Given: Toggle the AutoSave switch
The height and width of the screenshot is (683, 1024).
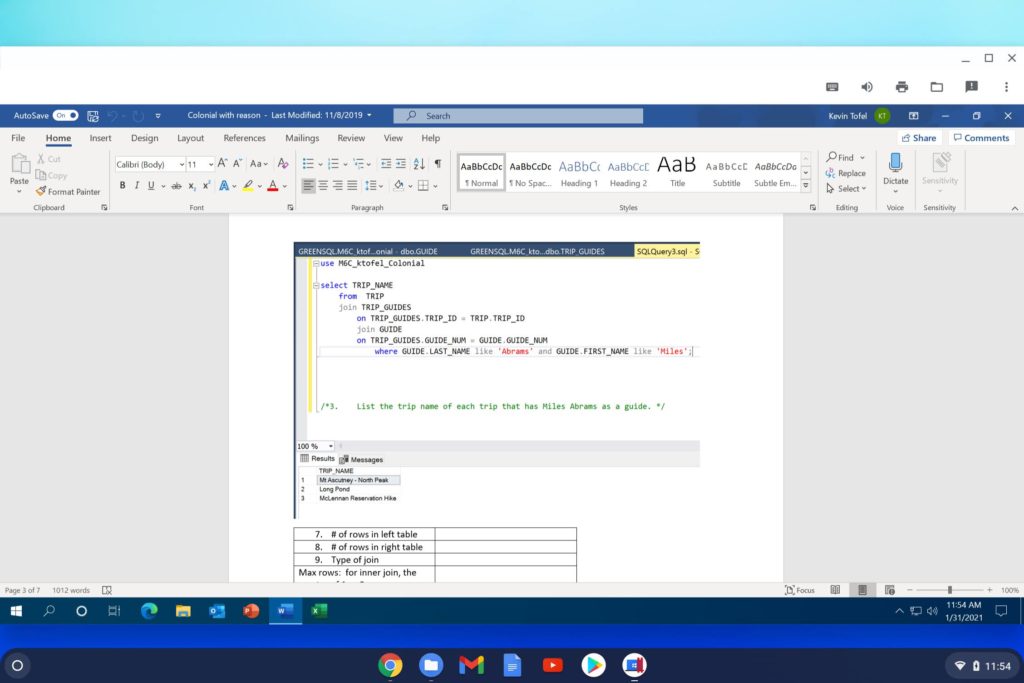Looking at the screenshot, I should point(65,116).
